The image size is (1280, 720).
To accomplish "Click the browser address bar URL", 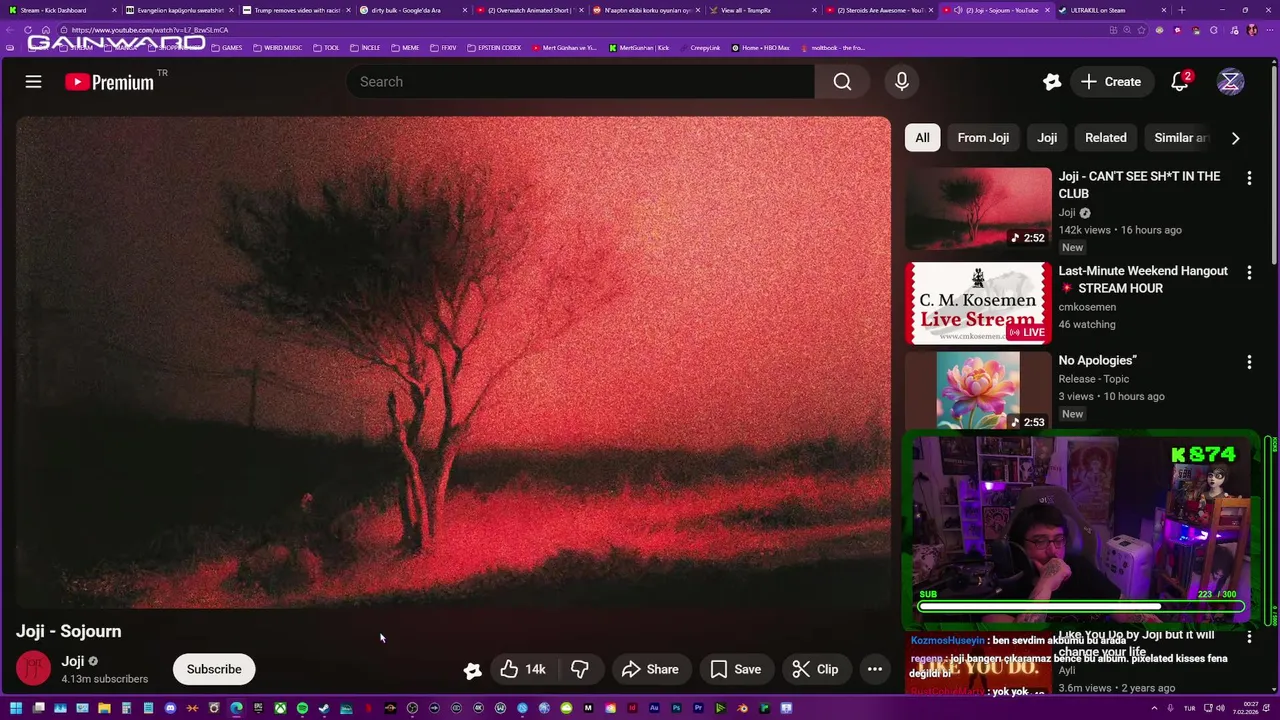I will point(150,30).
